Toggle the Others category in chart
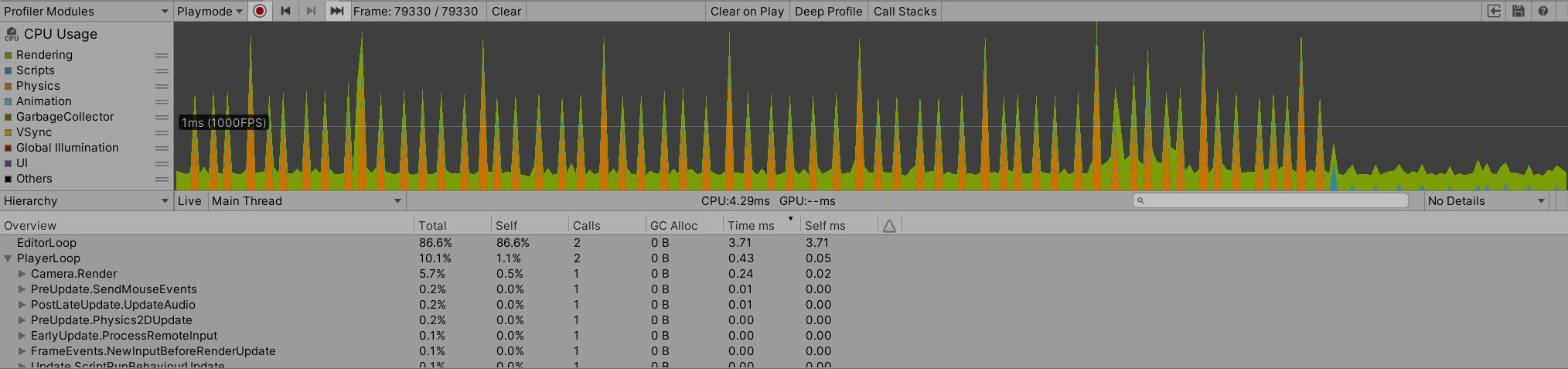Image resolution: width=1568 pixels, height=369 pixels. tap(8, 179)
